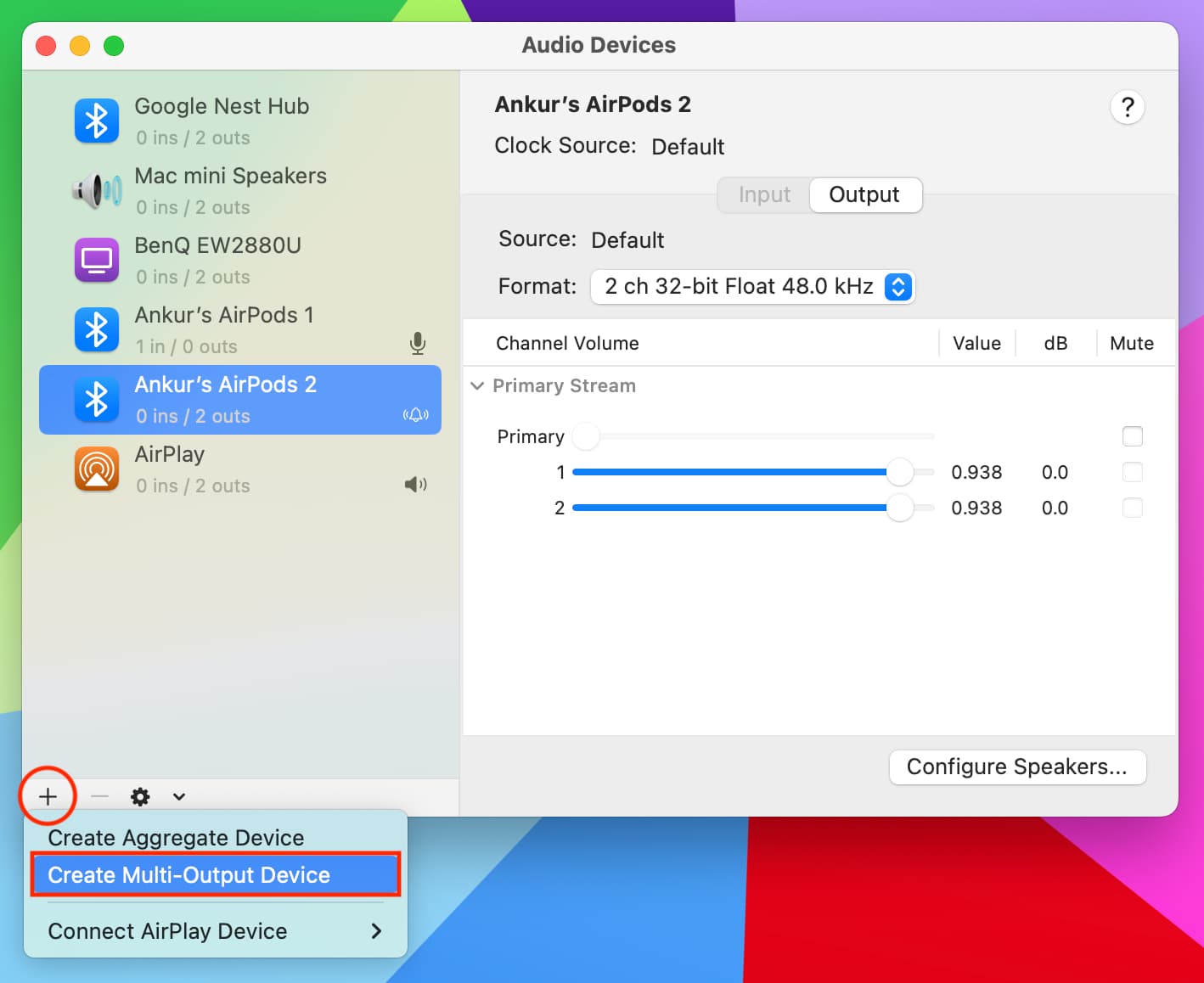Click the channel 2 volume slider
The height and width of the screenshot is (983, 1204).
[754, 508]
